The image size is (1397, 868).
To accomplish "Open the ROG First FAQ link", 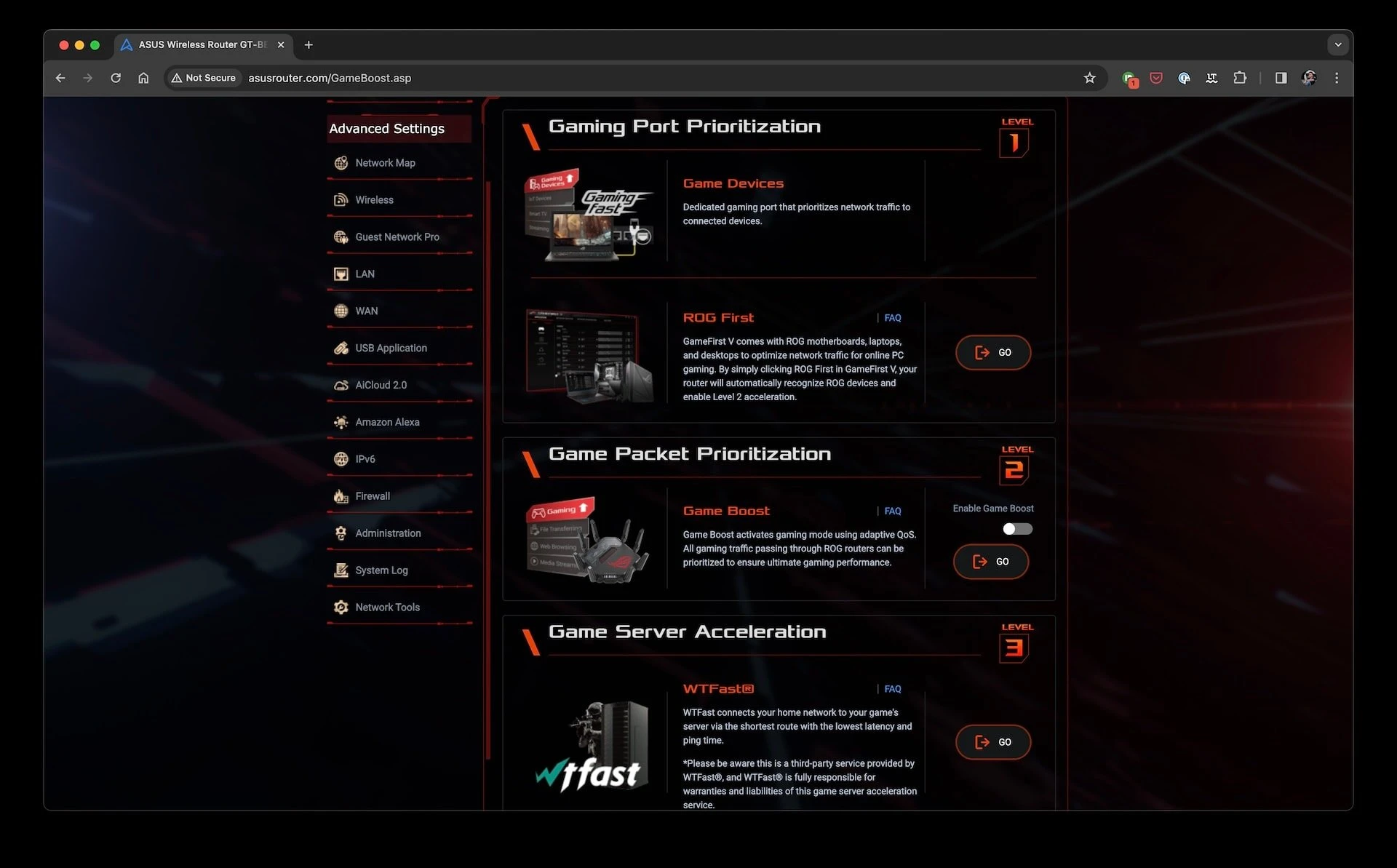I will point(893,318).
